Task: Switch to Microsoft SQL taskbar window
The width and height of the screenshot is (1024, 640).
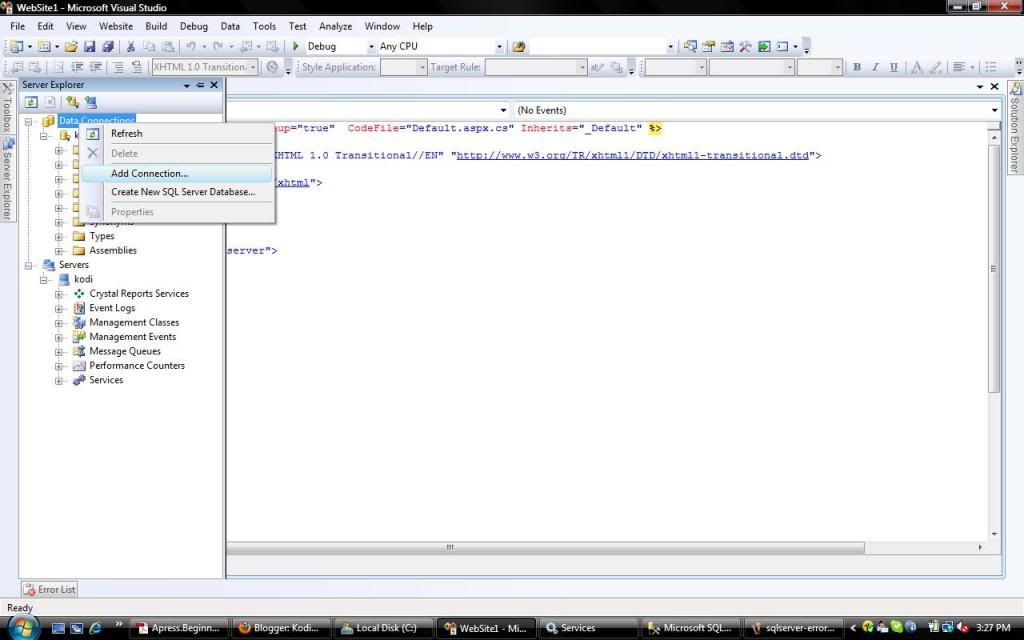Action: pyautogui.click(x=691, y=628)
